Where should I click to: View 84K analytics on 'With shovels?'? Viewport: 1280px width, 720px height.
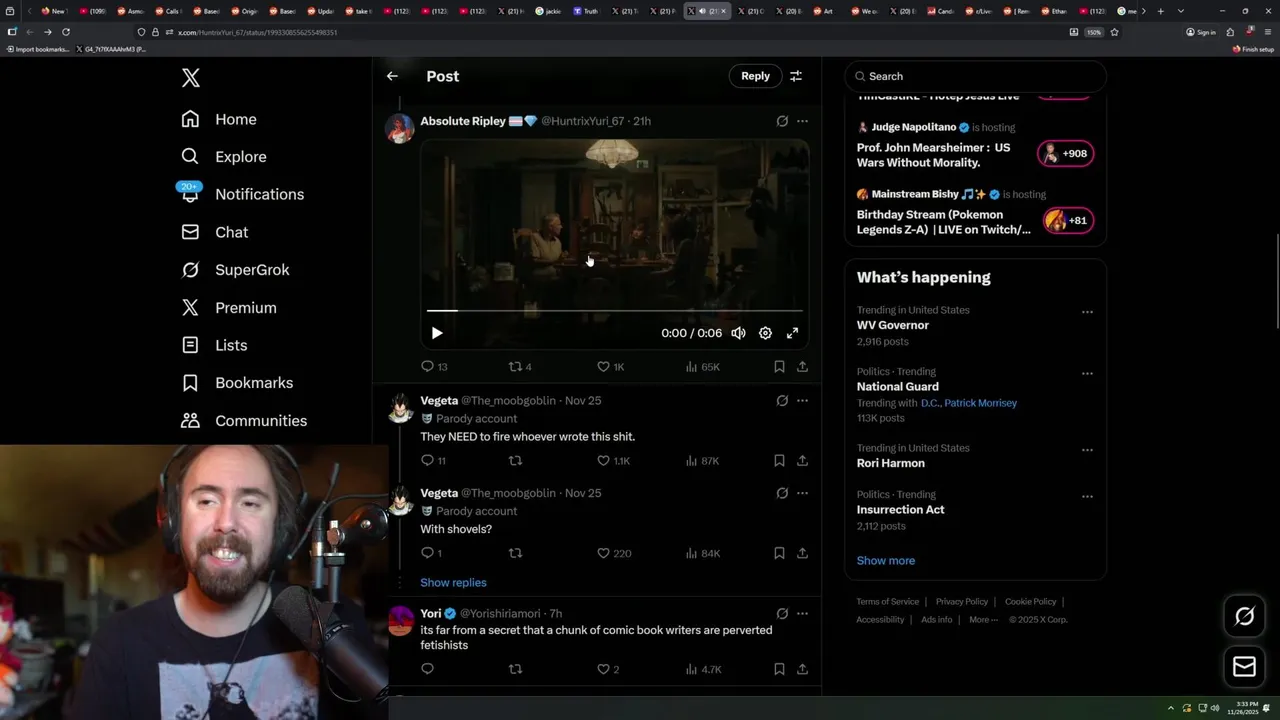tap(703, 553)
